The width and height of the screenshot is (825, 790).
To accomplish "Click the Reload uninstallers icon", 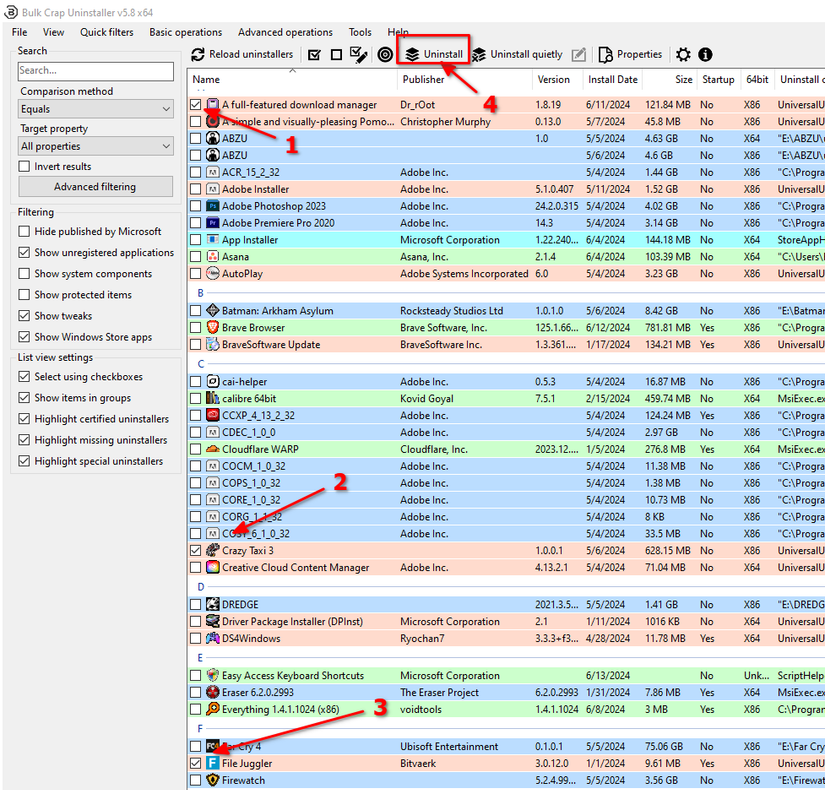I will pos(198,54).
